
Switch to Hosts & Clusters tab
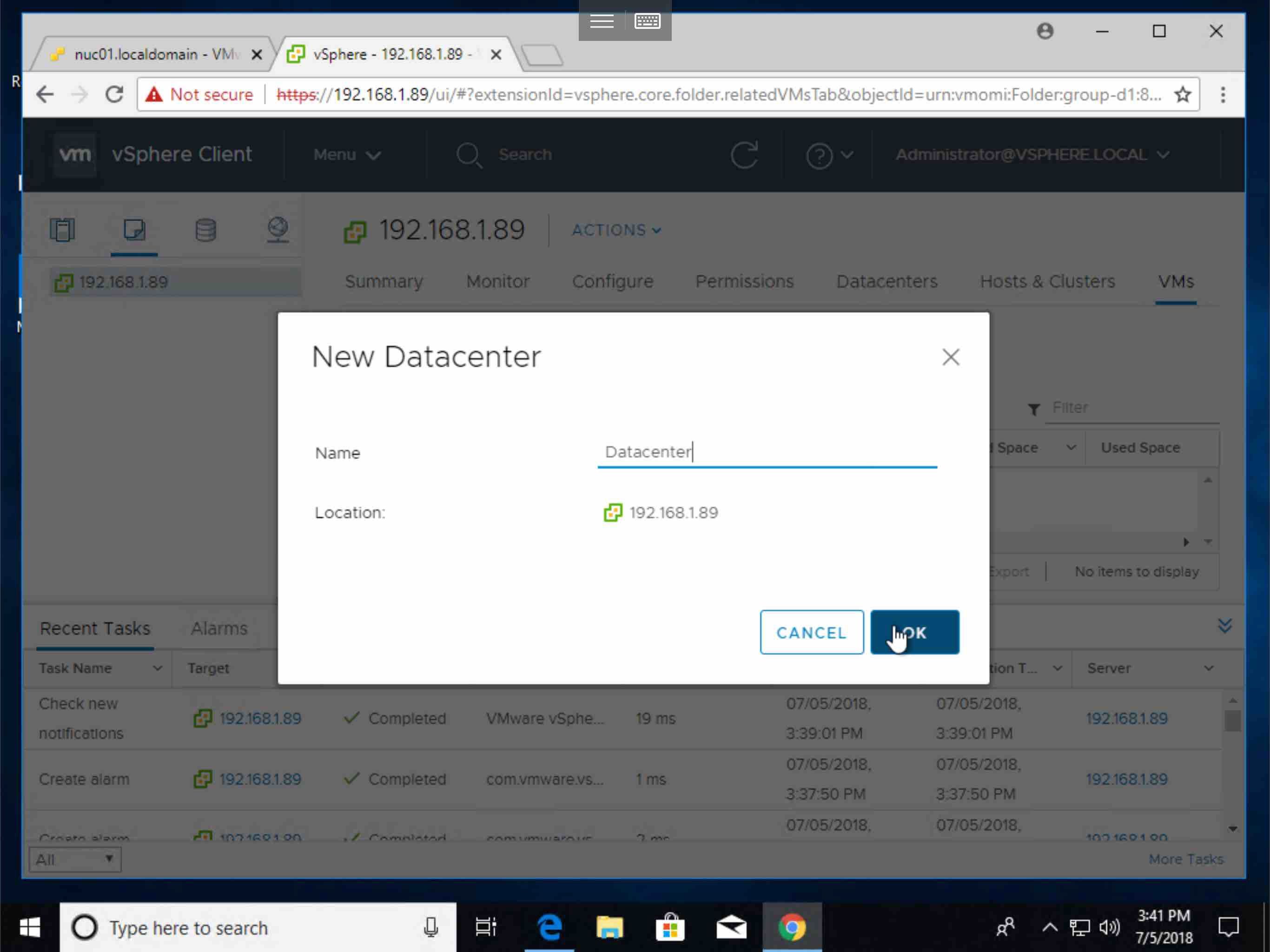point(1047,281)
